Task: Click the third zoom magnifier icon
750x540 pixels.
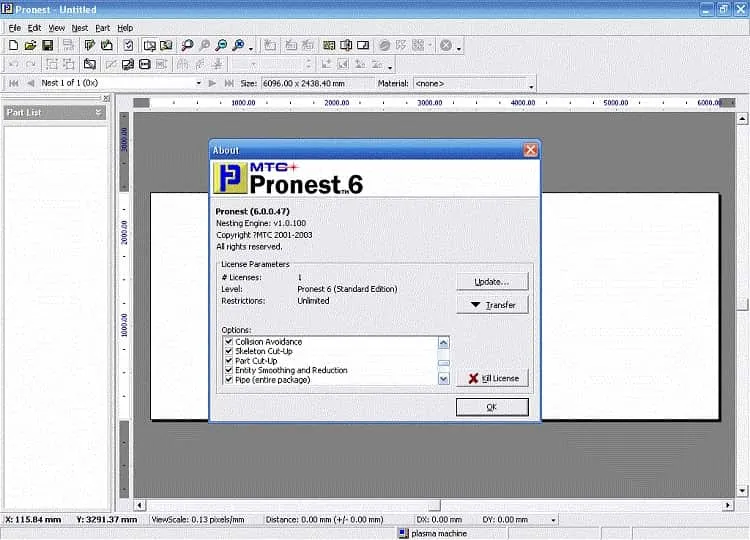Action: [x=221, y=45]
